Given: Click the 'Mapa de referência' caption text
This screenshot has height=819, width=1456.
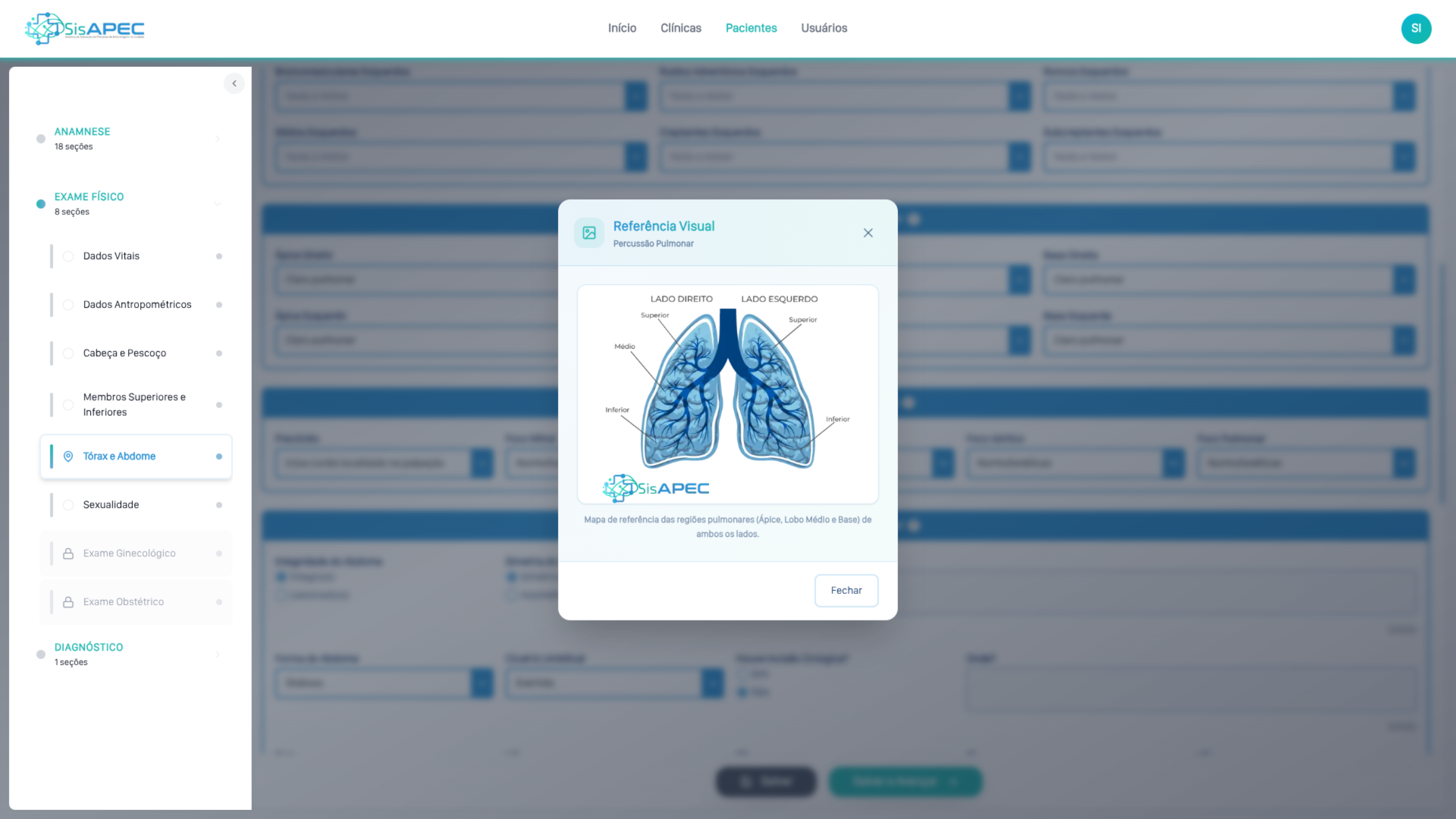Looking at the screenshot, I should [x=728, y=527].
